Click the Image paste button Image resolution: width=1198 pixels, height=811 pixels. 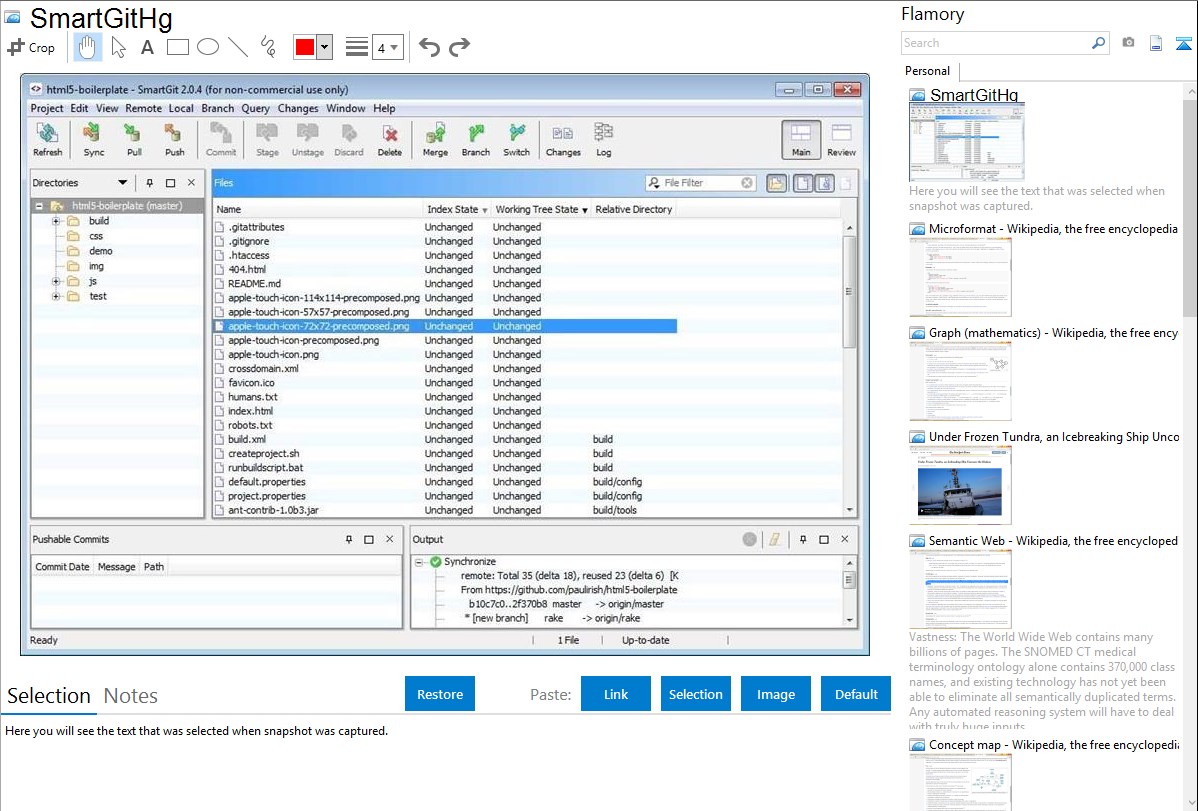[x=776, y=694]
